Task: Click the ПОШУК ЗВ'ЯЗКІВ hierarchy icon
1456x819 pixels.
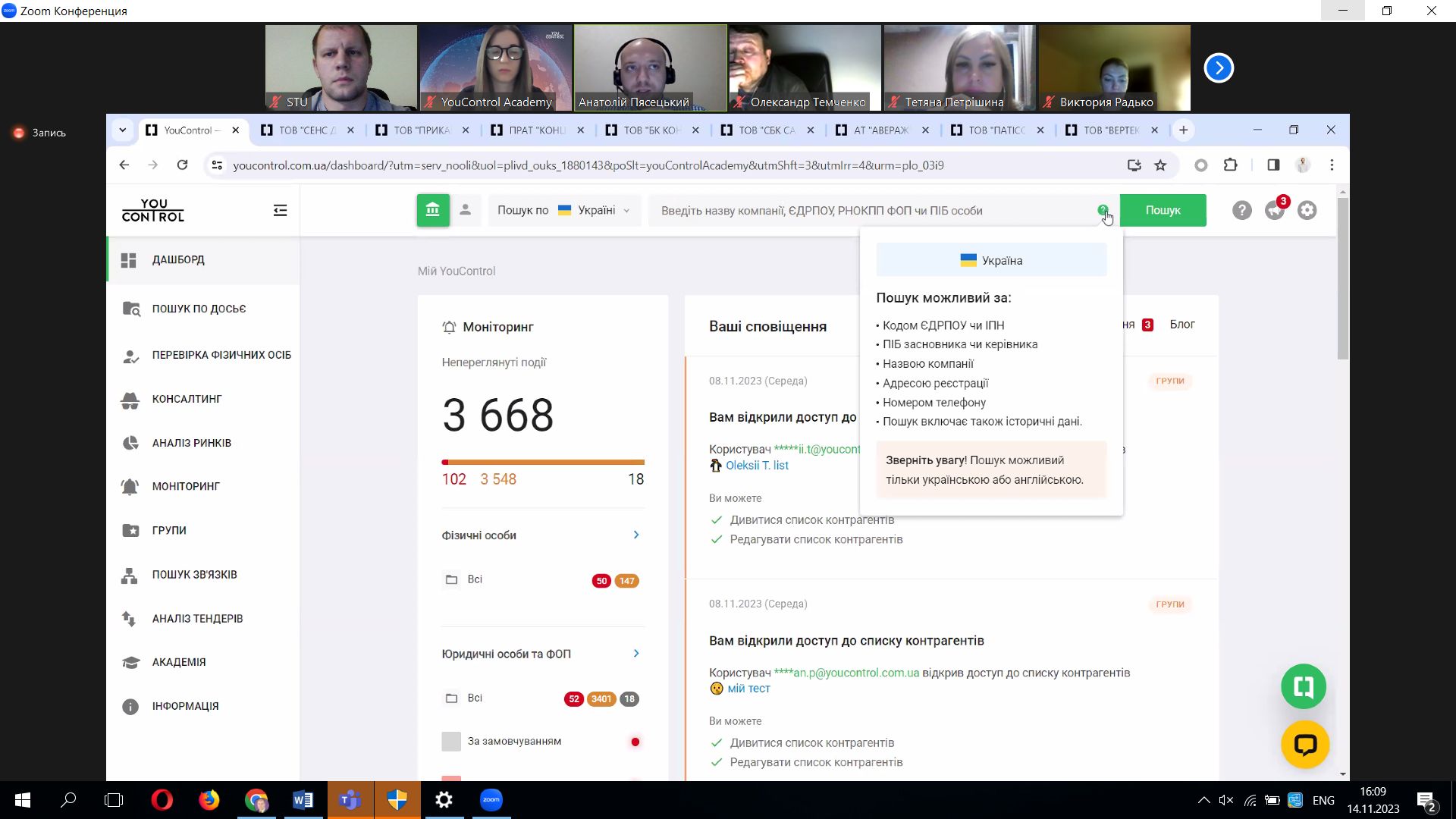Action: pos(130,575)
